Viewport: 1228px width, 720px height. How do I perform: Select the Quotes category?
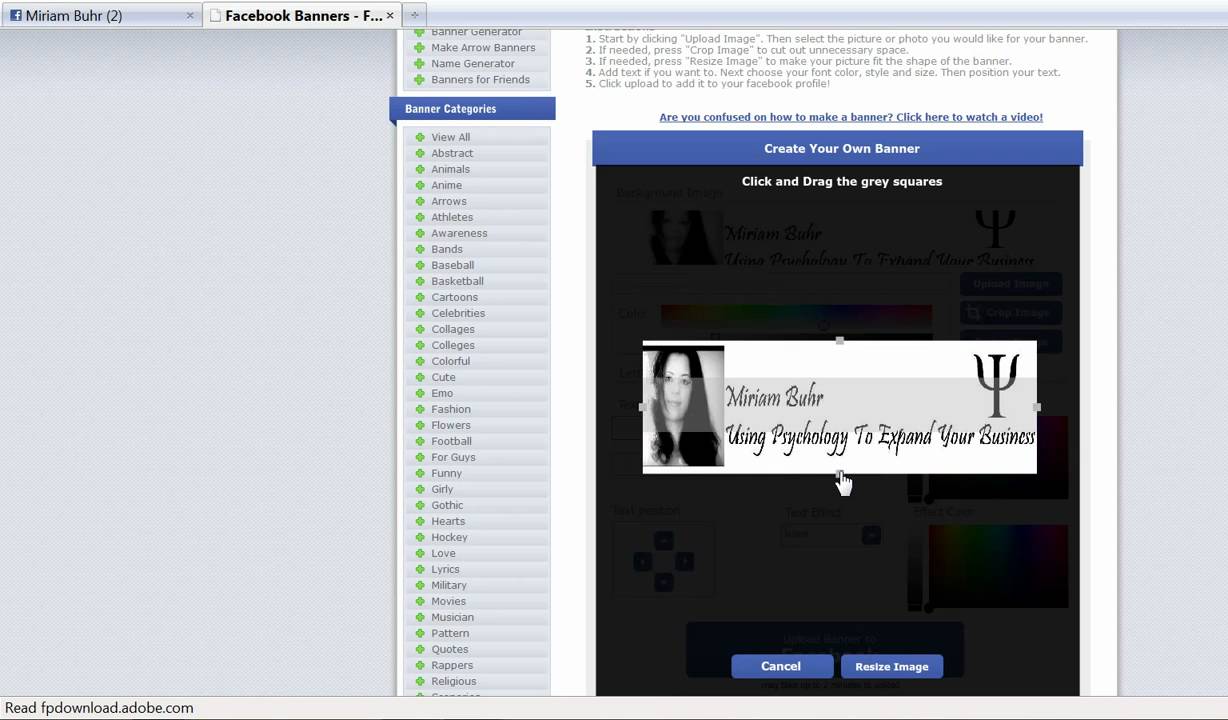point(450,649)
